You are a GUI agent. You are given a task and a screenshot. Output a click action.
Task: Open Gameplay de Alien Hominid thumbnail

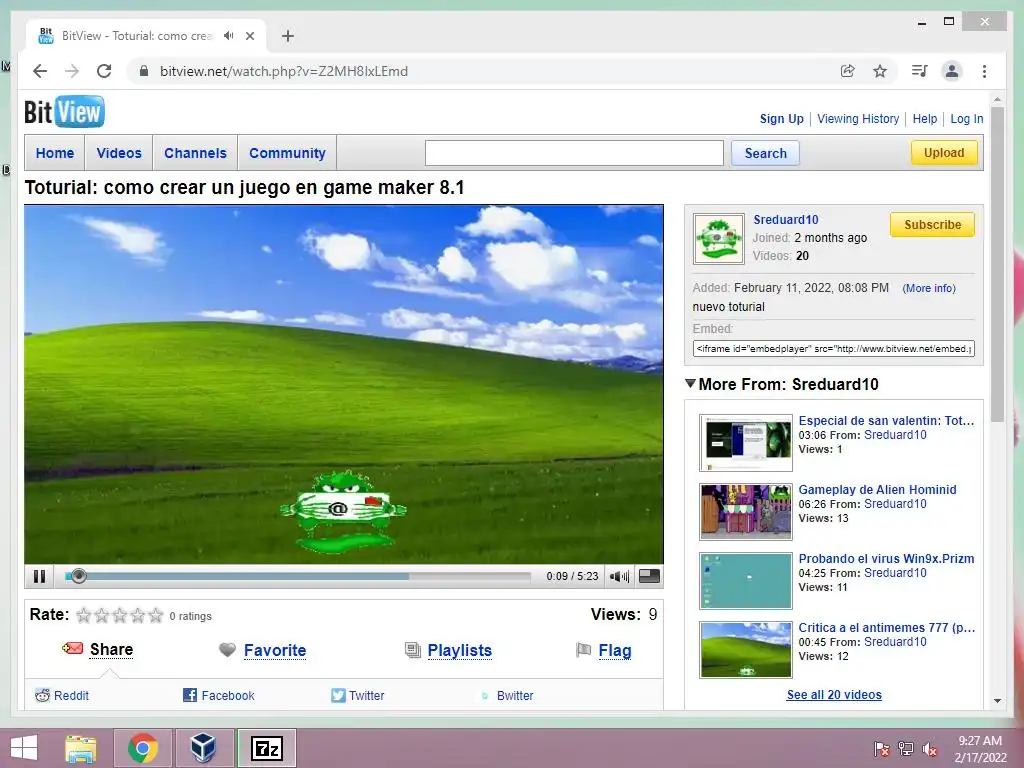pyautogui.click(x=746, y=512)
